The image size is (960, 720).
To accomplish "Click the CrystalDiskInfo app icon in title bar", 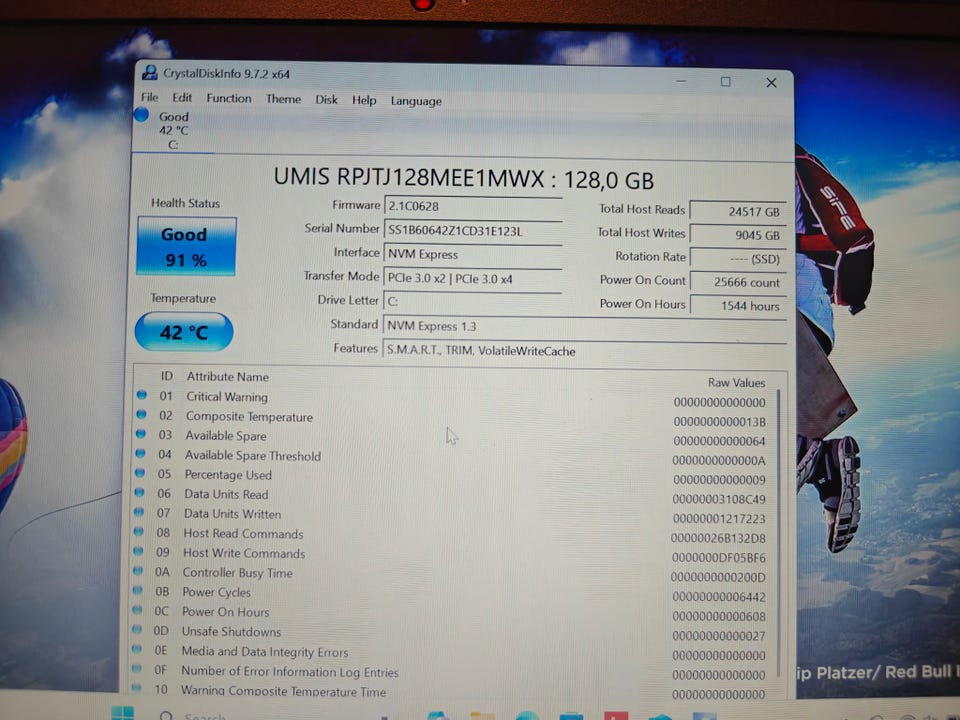I will point(150,73).
